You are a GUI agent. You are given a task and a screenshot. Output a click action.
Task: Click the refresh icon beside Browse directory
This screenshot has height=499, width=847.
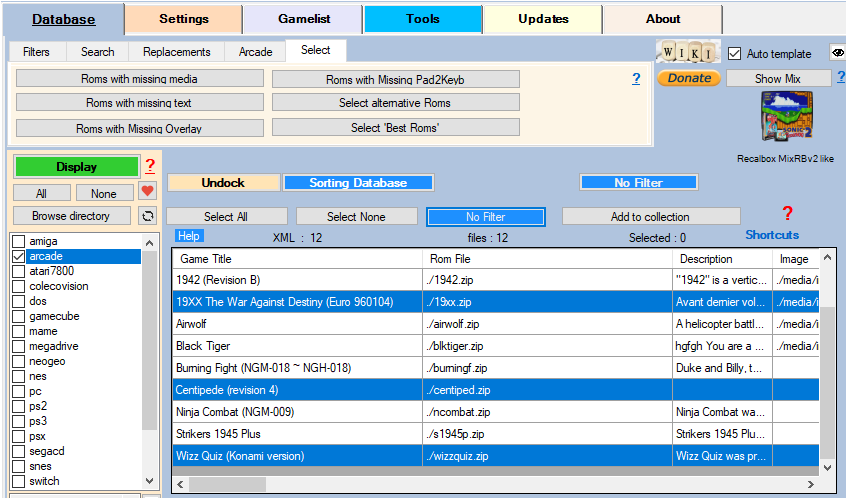[148, 216]
